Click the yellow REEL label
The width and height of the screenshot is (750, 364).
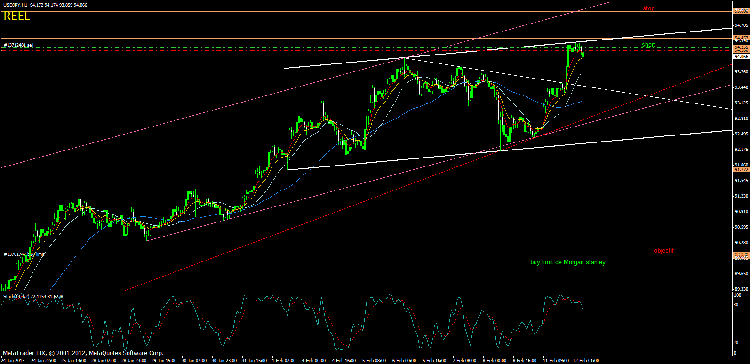tap(17, 16)
